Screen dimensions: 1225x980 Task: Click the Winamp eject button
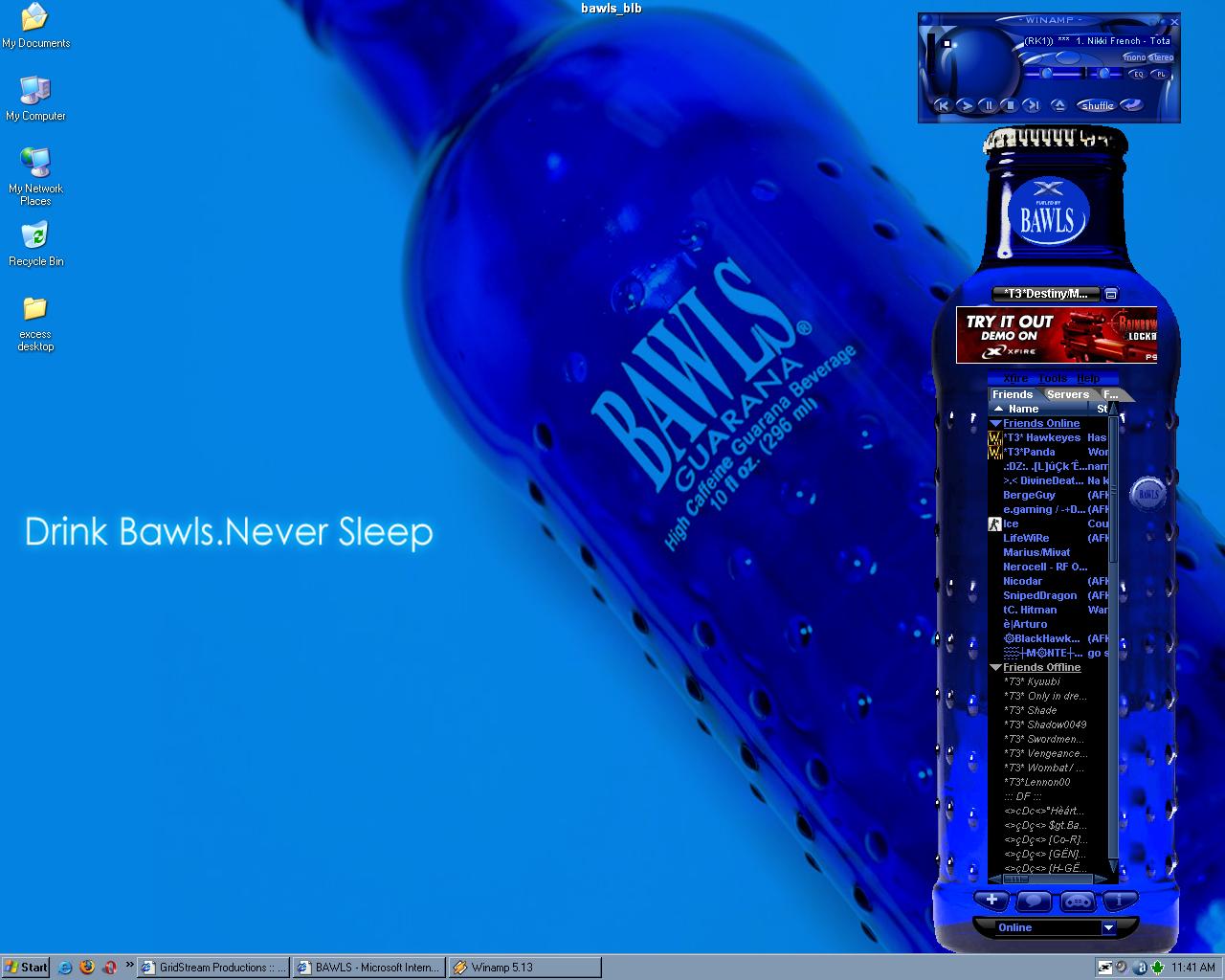pos(1058,105)
